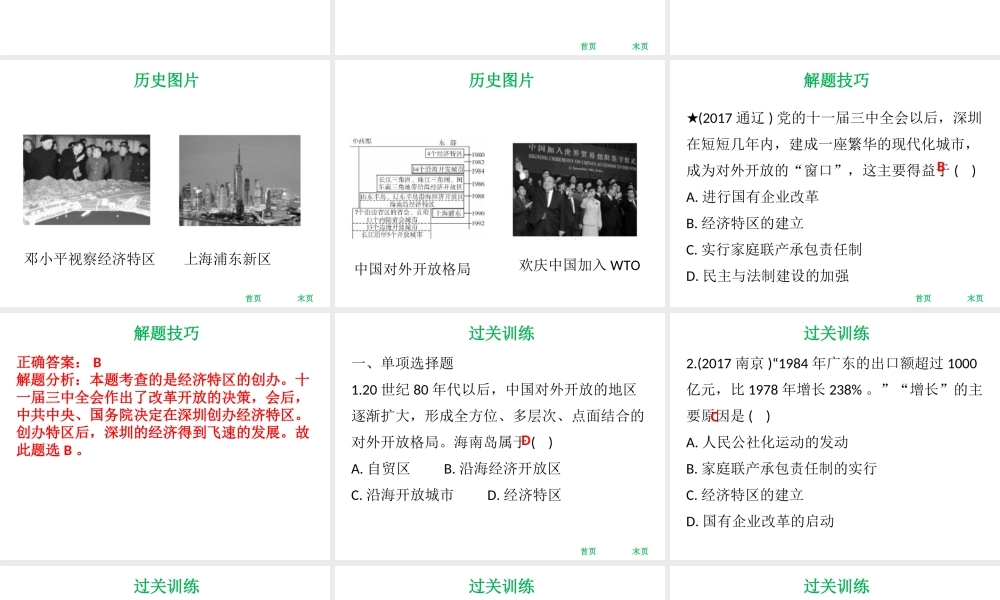
Task: Click option C. 沿海开放城市
Action: (x=402, y=495)
